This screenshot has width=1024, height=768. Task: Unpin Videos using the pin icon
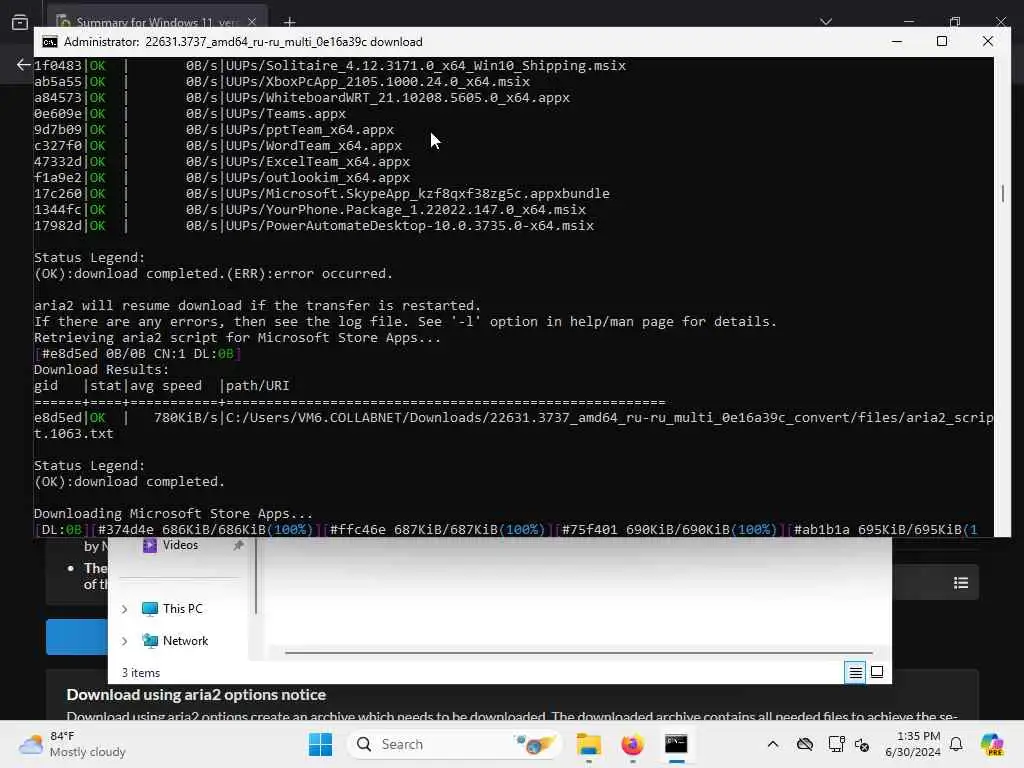pyautogui.click(x=238, y=545)
